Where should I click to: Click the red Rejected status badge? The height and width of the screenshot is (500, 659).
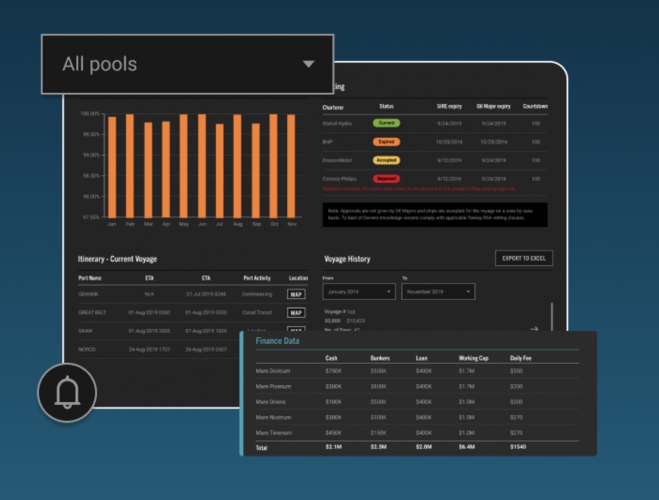point(386,179)
